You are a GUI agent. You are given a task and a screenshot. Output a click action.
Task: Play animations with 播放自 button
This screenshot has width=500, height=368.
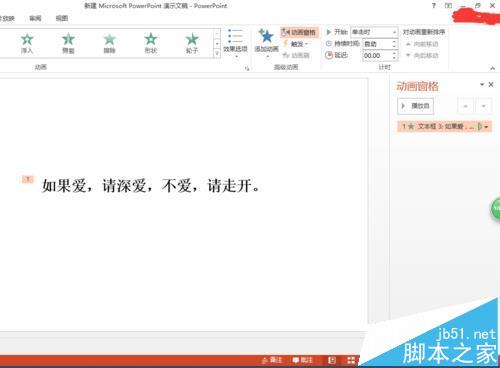click(415, 106)
